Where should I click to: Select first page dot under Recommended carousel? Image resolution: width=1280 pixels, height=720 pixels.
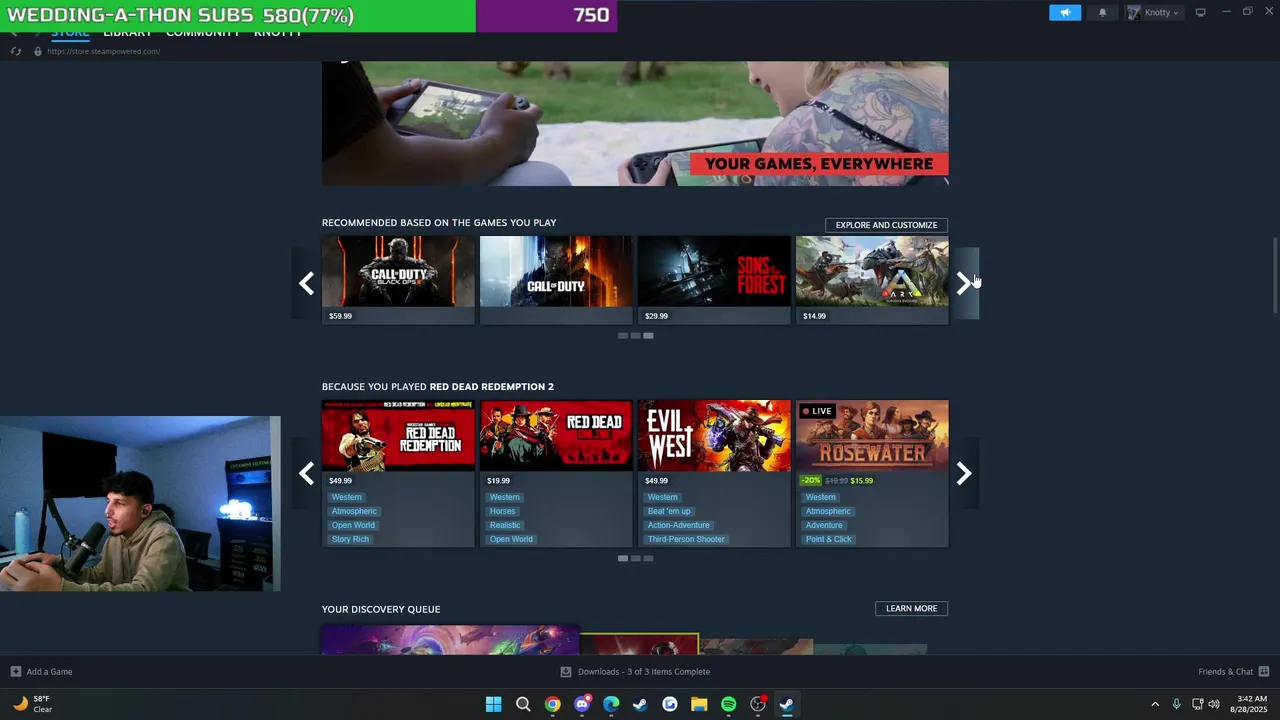click(x=622, y=336)
